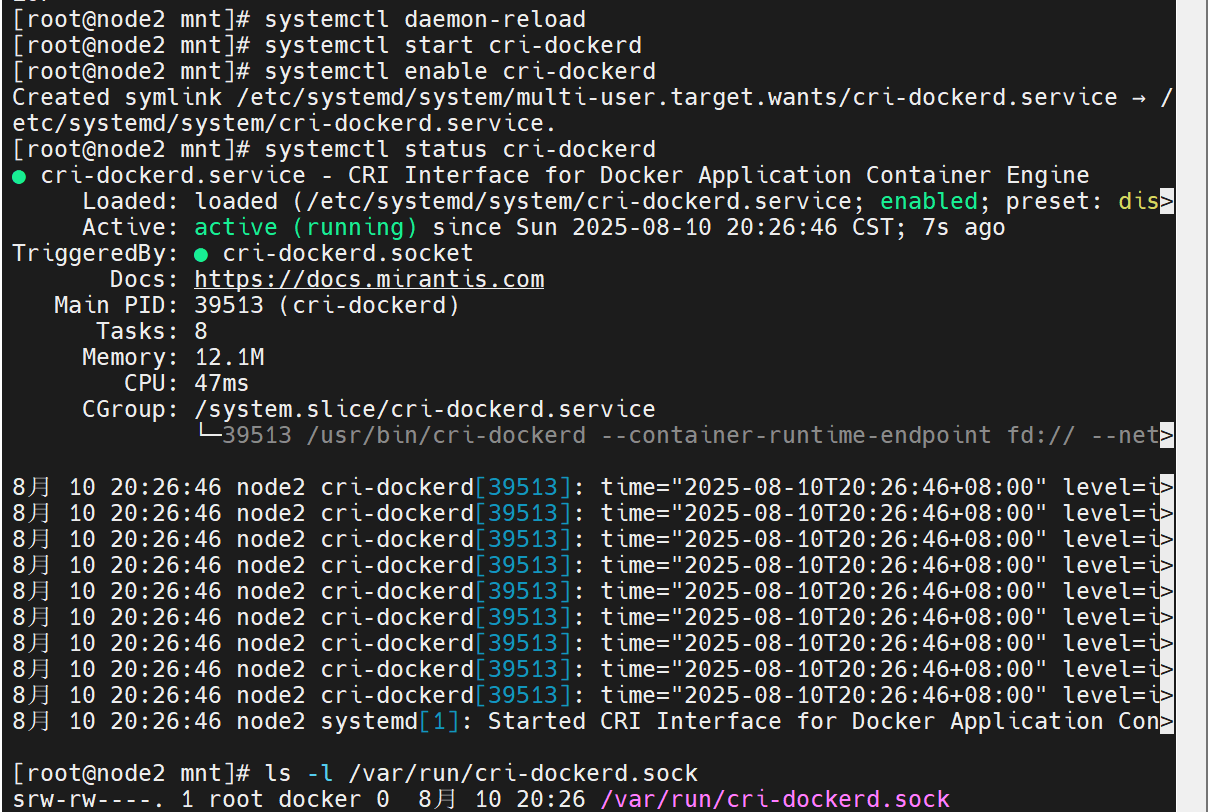
Task: Click the 'cri-dockerd.socket' unit name
Action: (348, 253)
